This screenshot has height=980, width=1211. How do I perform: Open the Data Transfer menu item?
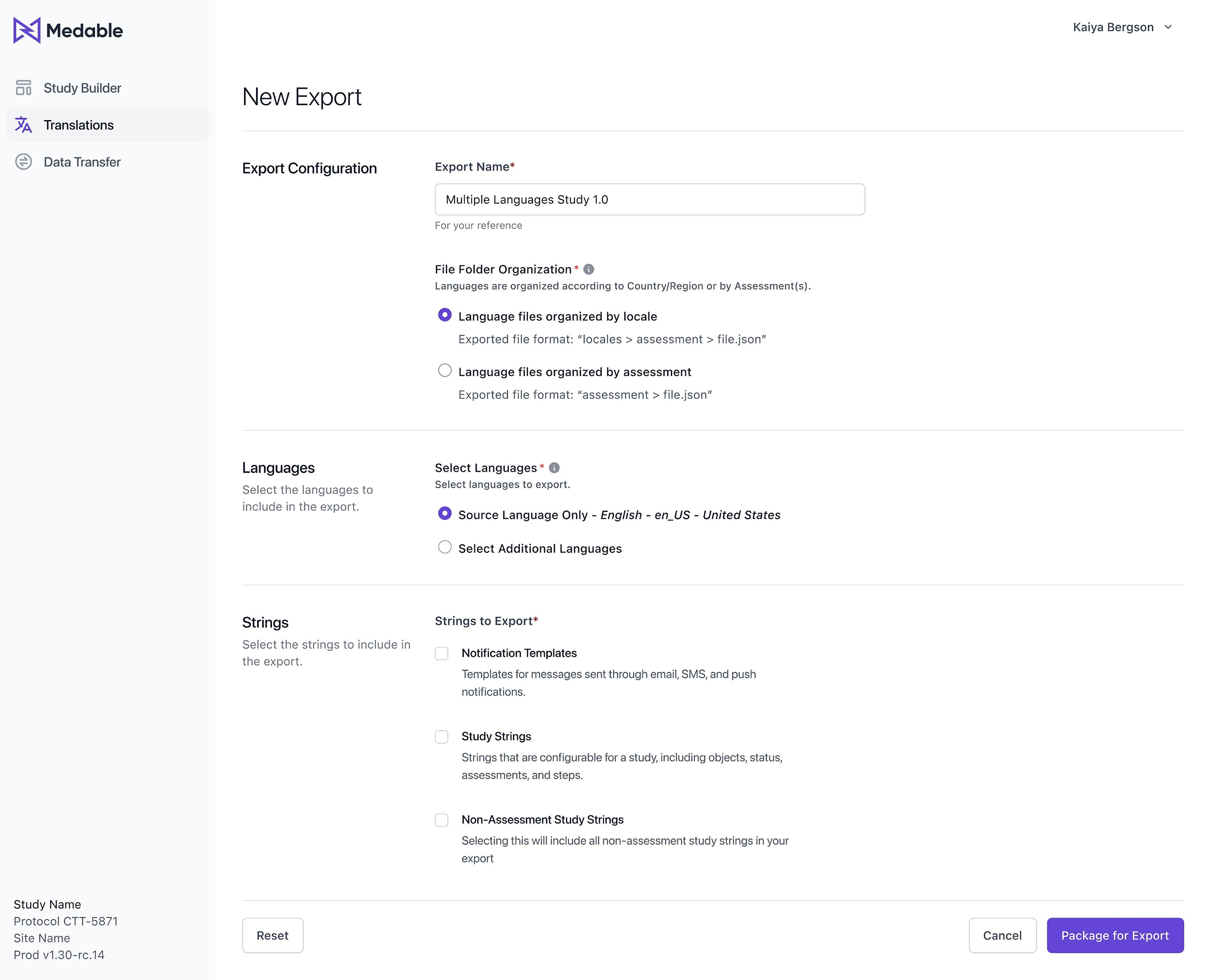click(x=83, y=162)
